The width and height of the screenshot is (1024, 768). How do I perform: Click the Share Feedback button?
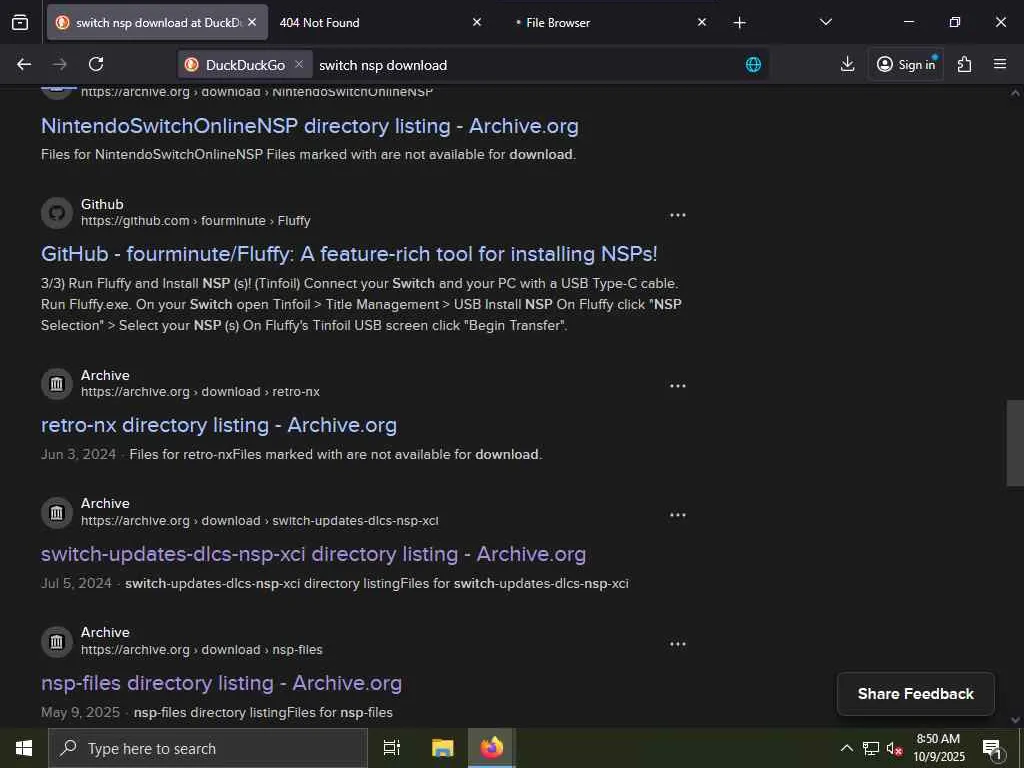(916, 694)
